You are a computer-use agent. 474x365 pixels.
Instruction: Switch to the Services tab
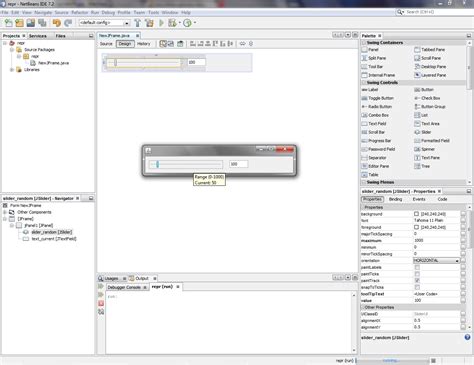coord(38,36)
